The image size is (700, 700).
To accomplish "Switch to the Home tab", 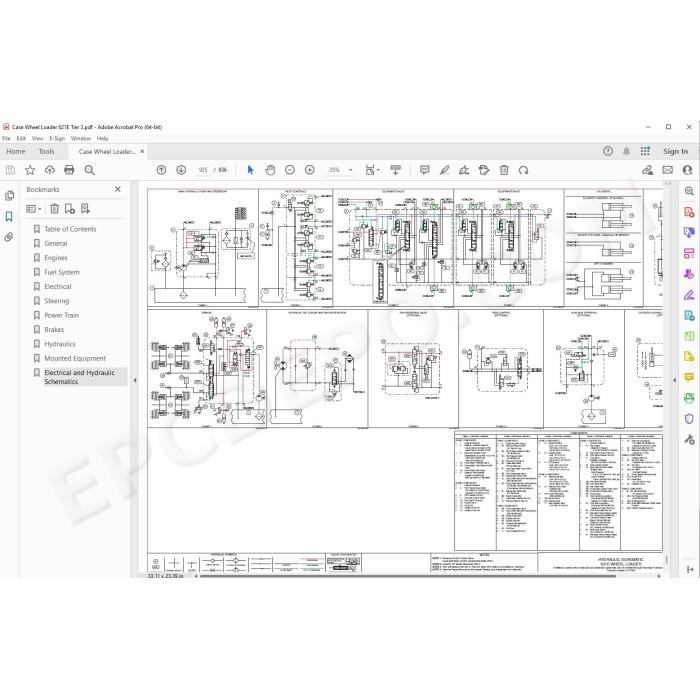I will click(16, 151).
